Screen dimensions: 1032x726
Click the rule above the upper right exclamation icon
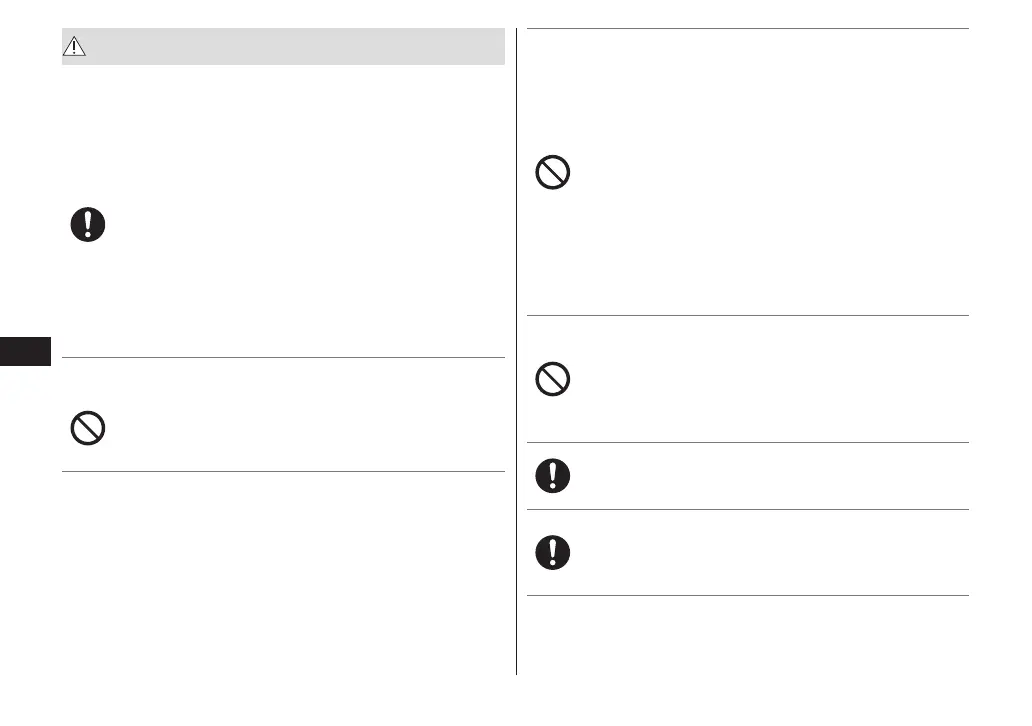(x=747, y=442)
